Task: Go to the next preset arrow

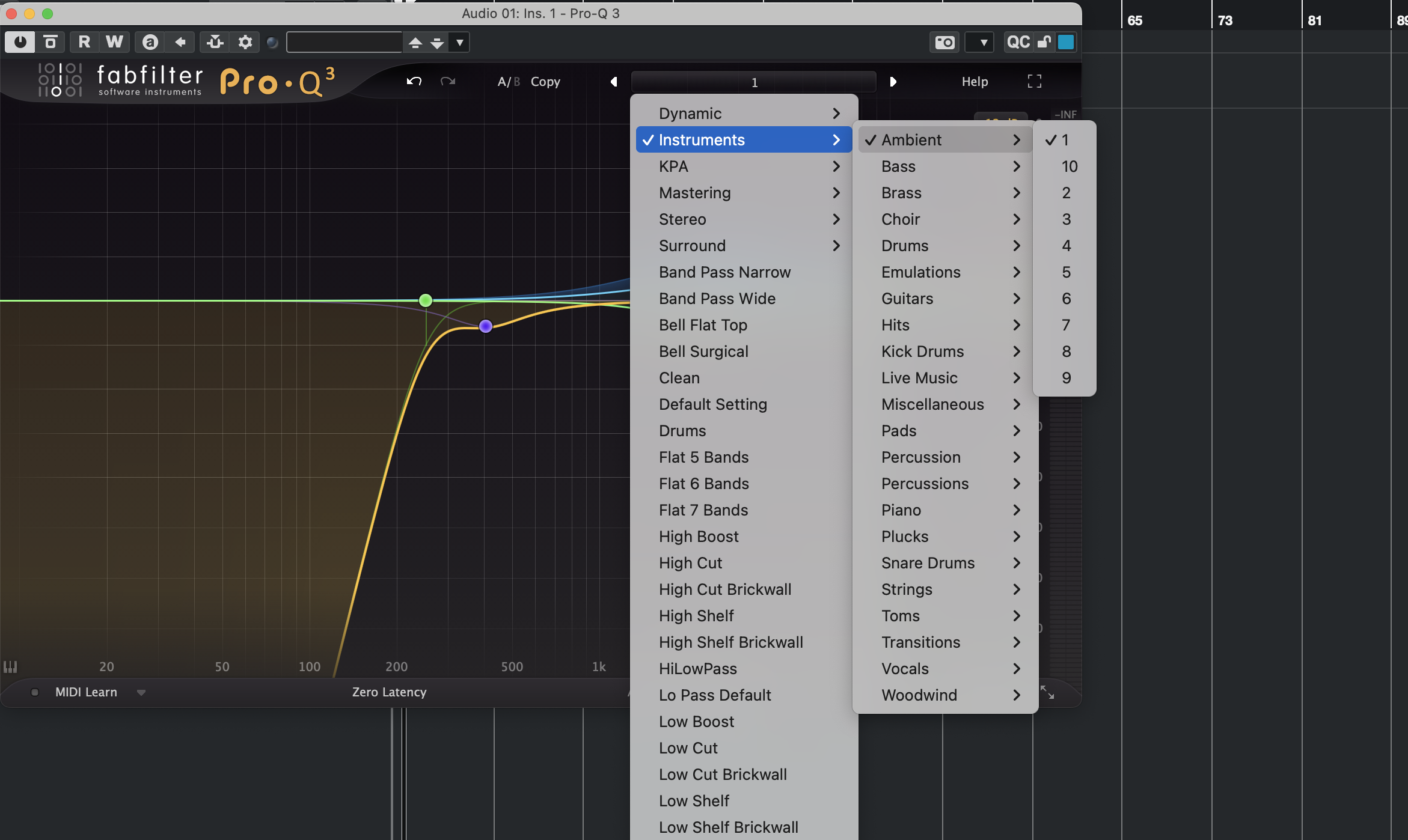Action: [x=893, y=81]
